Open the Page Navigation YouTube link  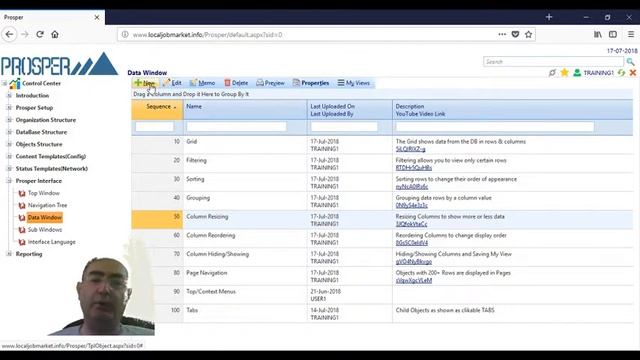(x=413, y=281)
